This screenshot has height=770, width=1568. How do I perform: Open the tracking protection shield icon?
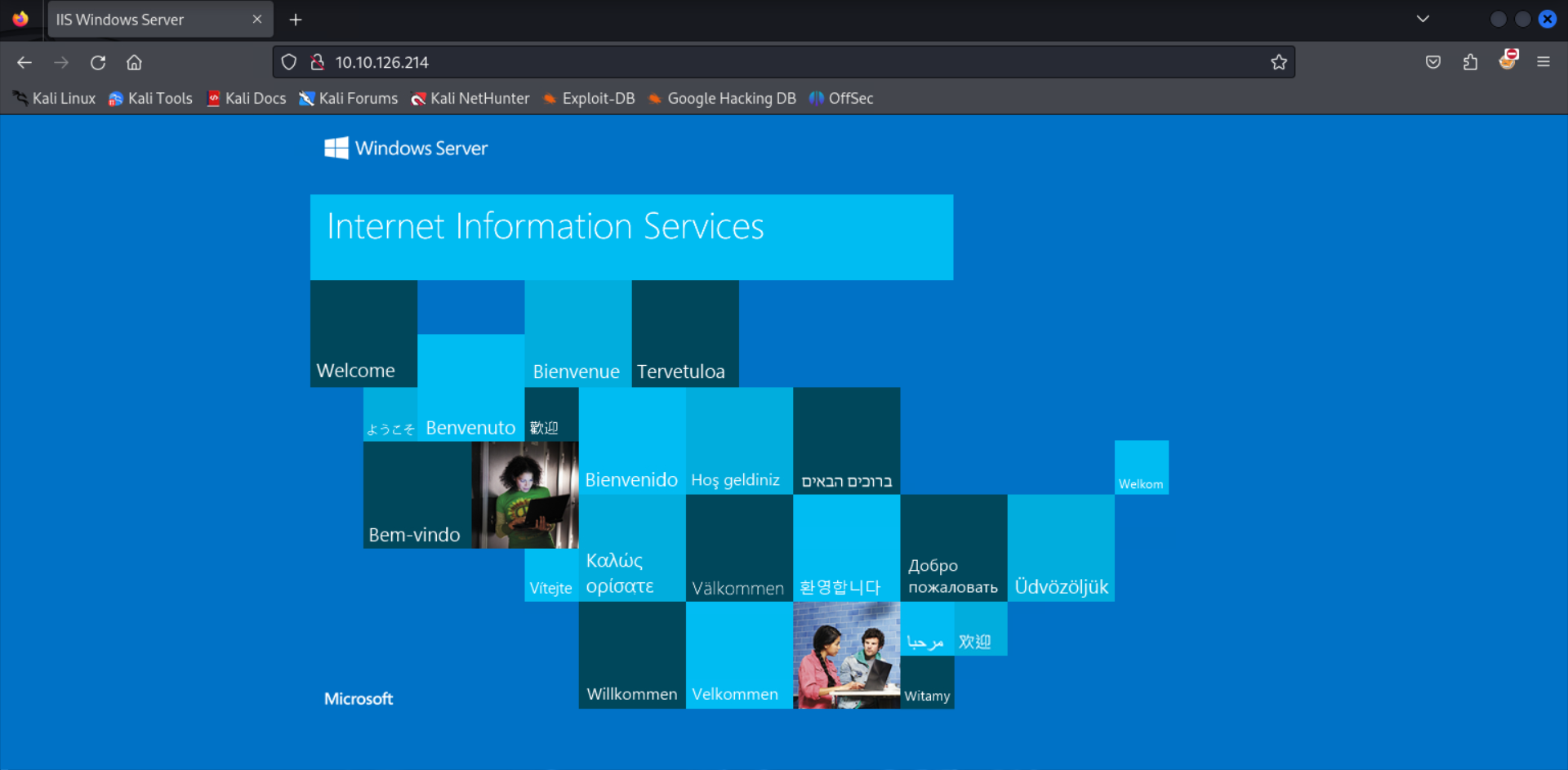pyautogui.click(x=289, y=62)
